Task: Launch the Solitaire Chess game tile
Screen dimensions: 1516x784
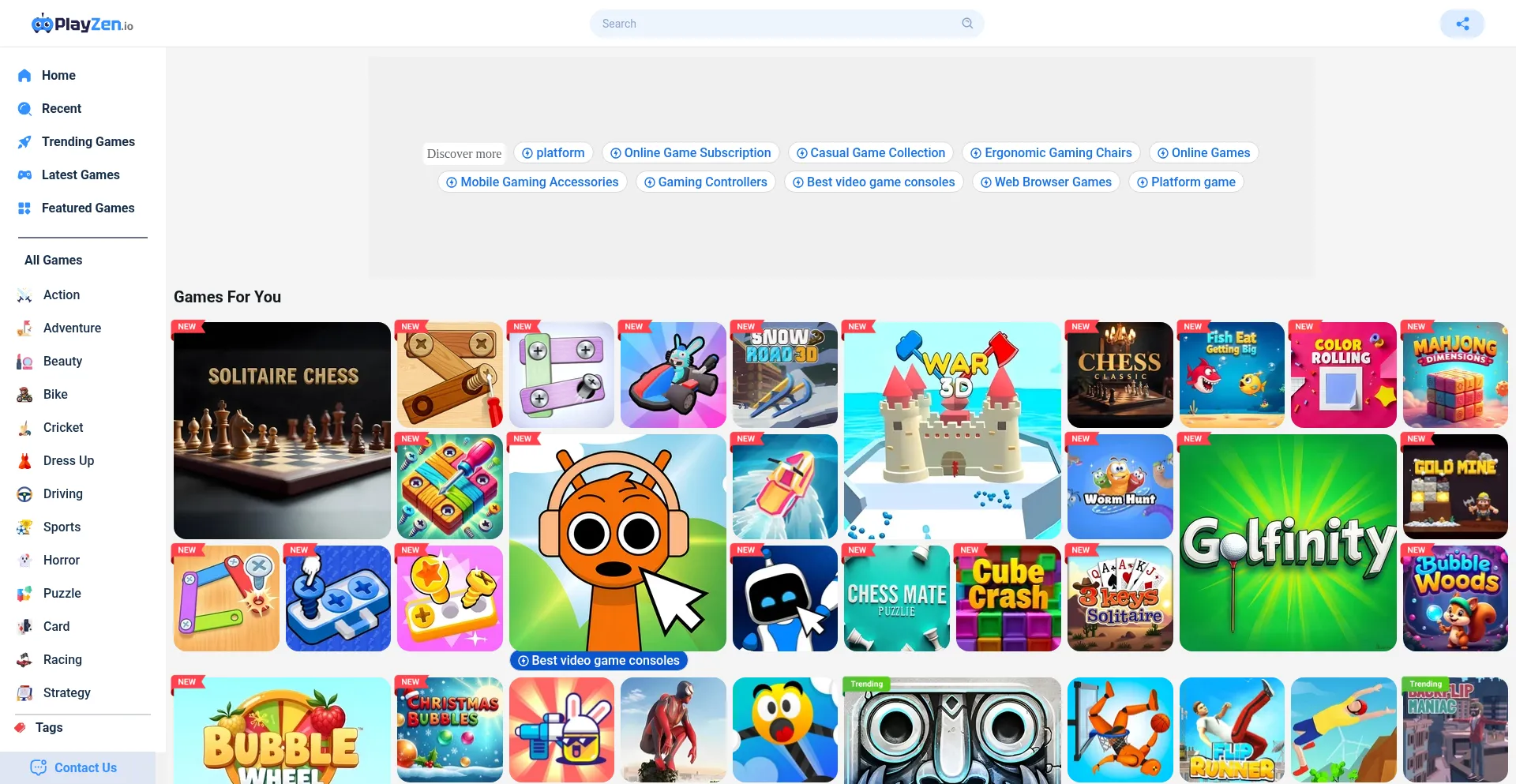Action: [x=282, y=431]
